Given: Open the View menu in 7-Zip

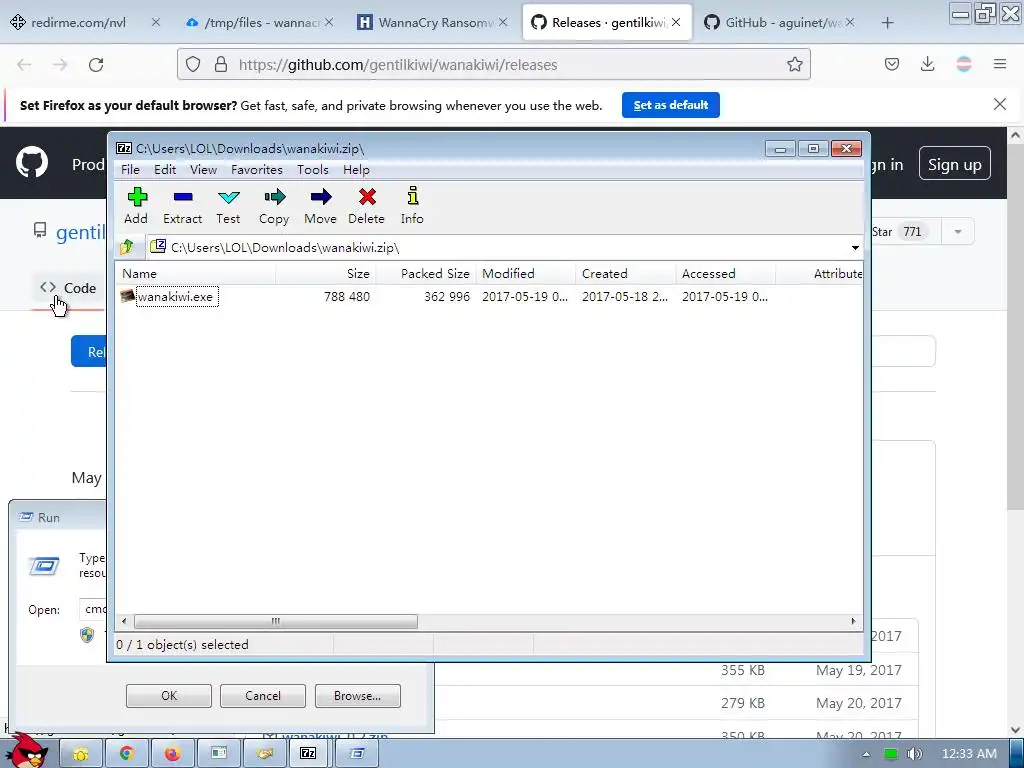Looking at the screenshot, I should pyautogui.click(x=203, y=170).
